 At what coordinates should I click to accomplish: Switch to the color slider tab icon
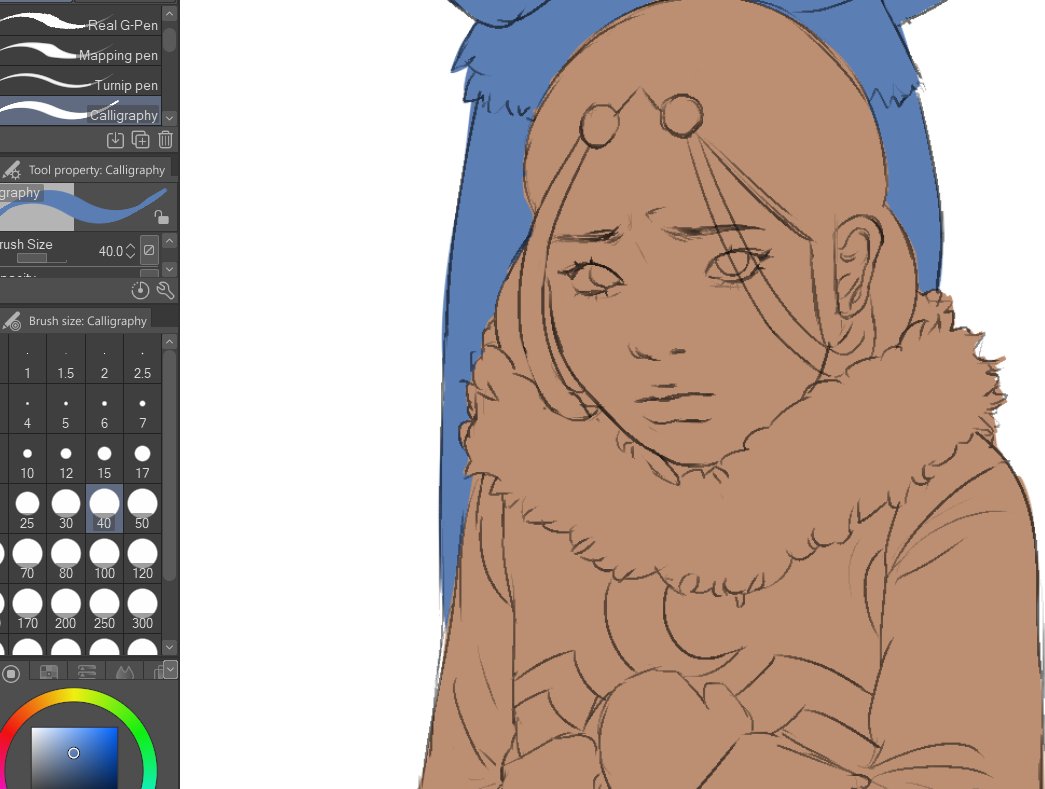87,673
